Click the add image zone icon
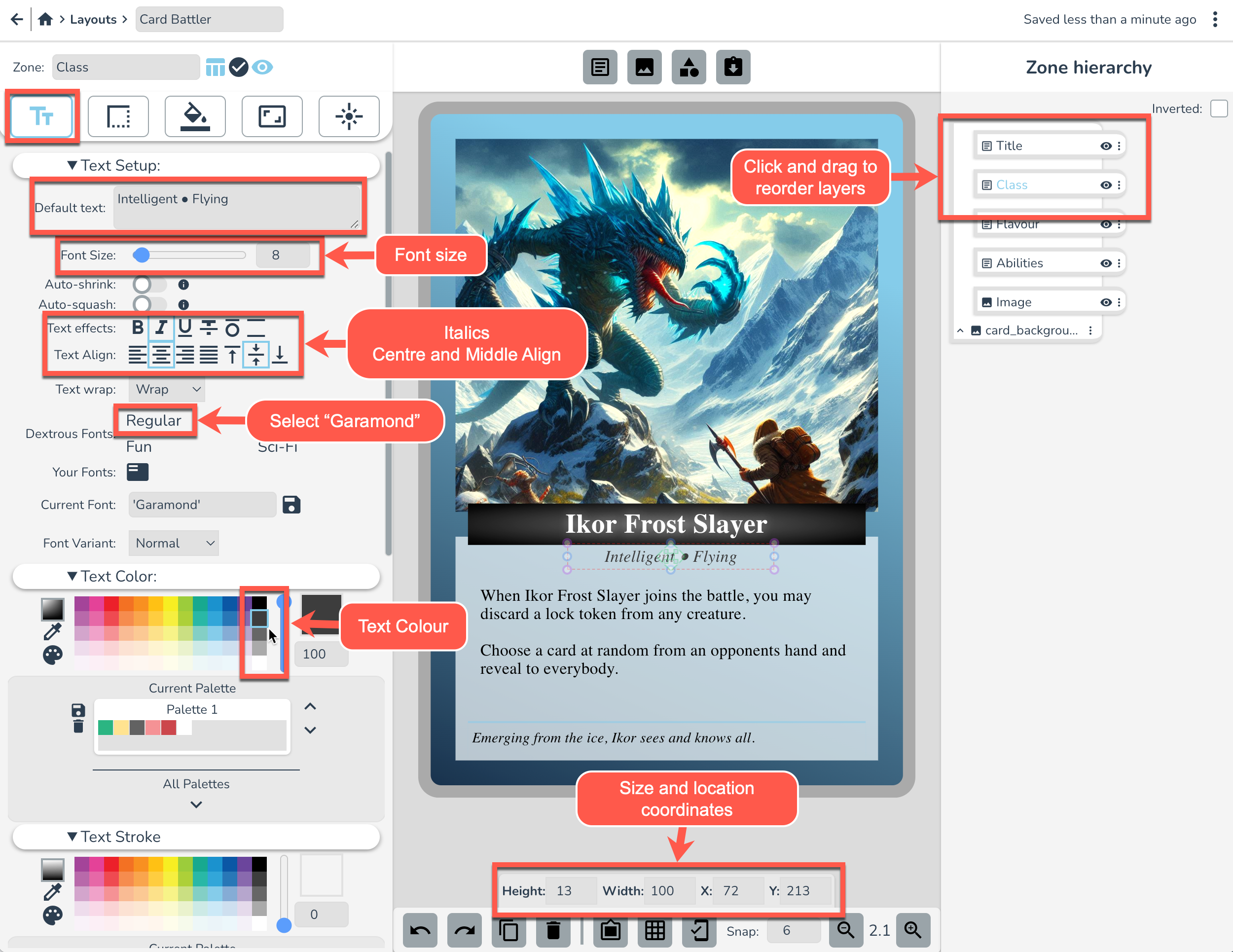The height and width of the screenshot is (952, 1233). 644,67
